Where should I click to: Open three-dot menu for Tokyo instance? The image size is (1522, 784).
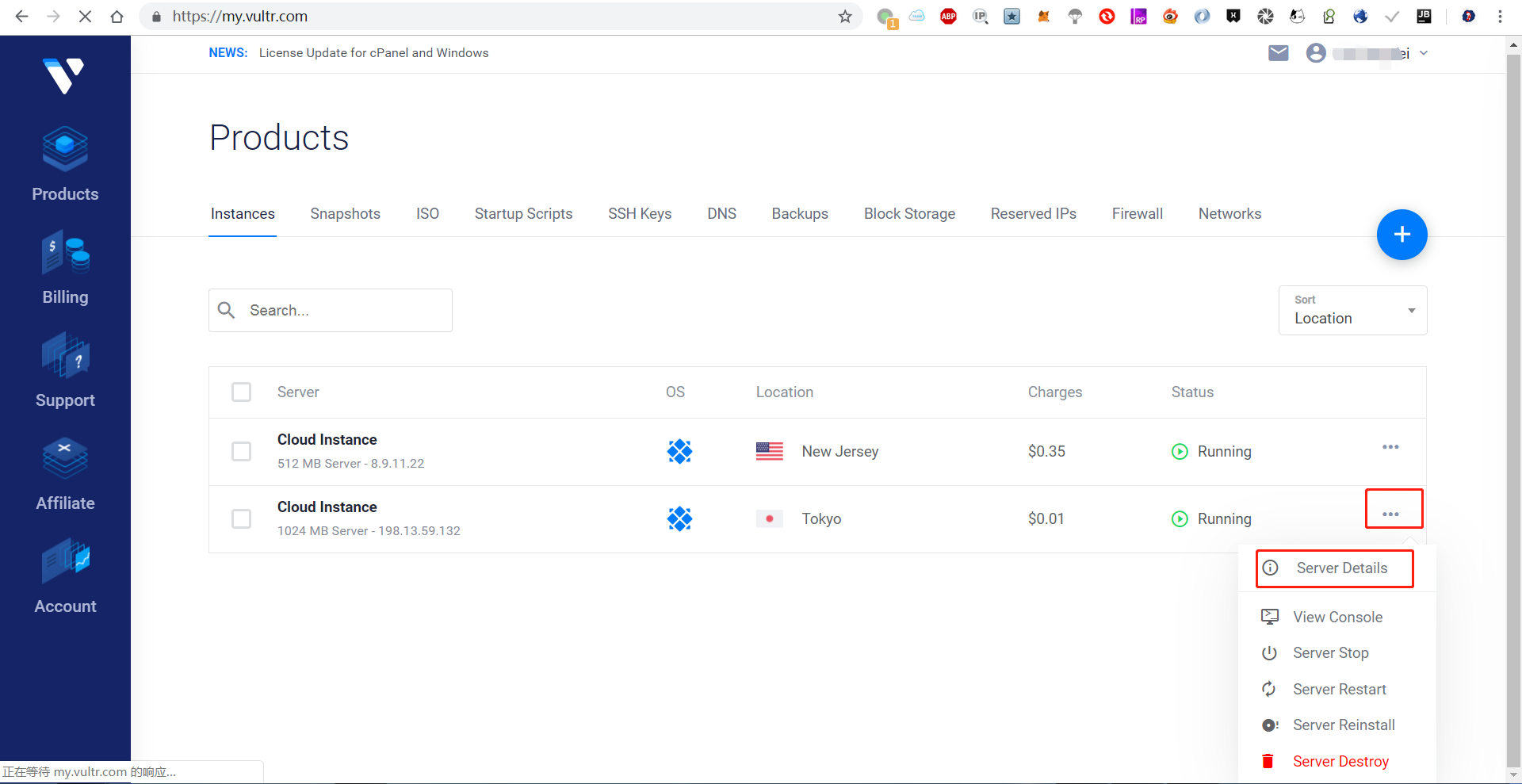pyautogui.click(x=1390, y=514)
